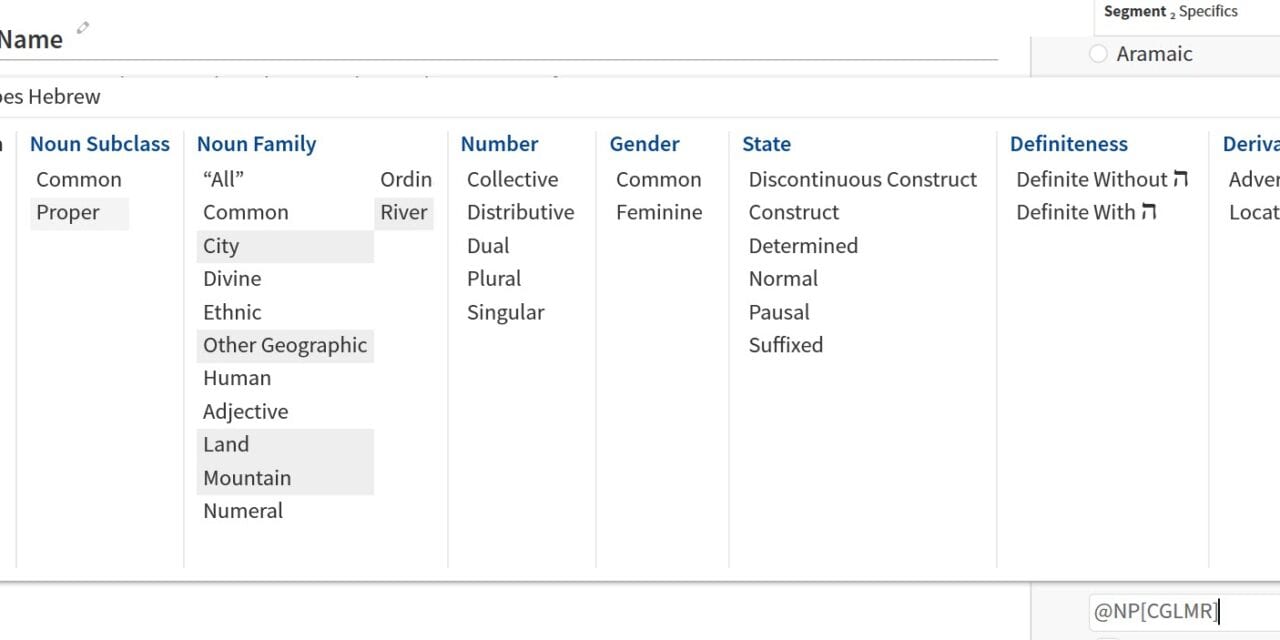Choose Pausal under State
The height and width of the screenshot is (640, 1280).
click(x=779, y=312)
